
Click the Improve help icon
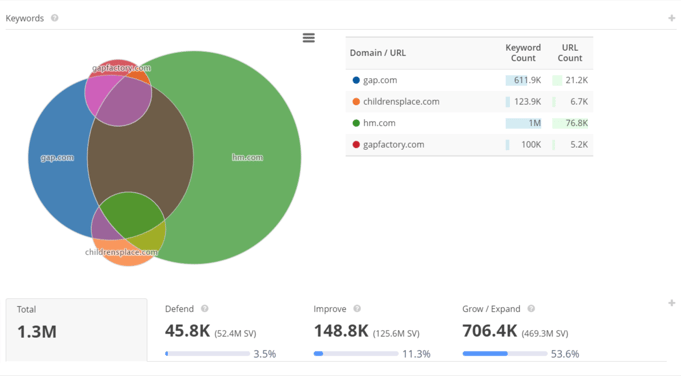[x=357, y=308]
